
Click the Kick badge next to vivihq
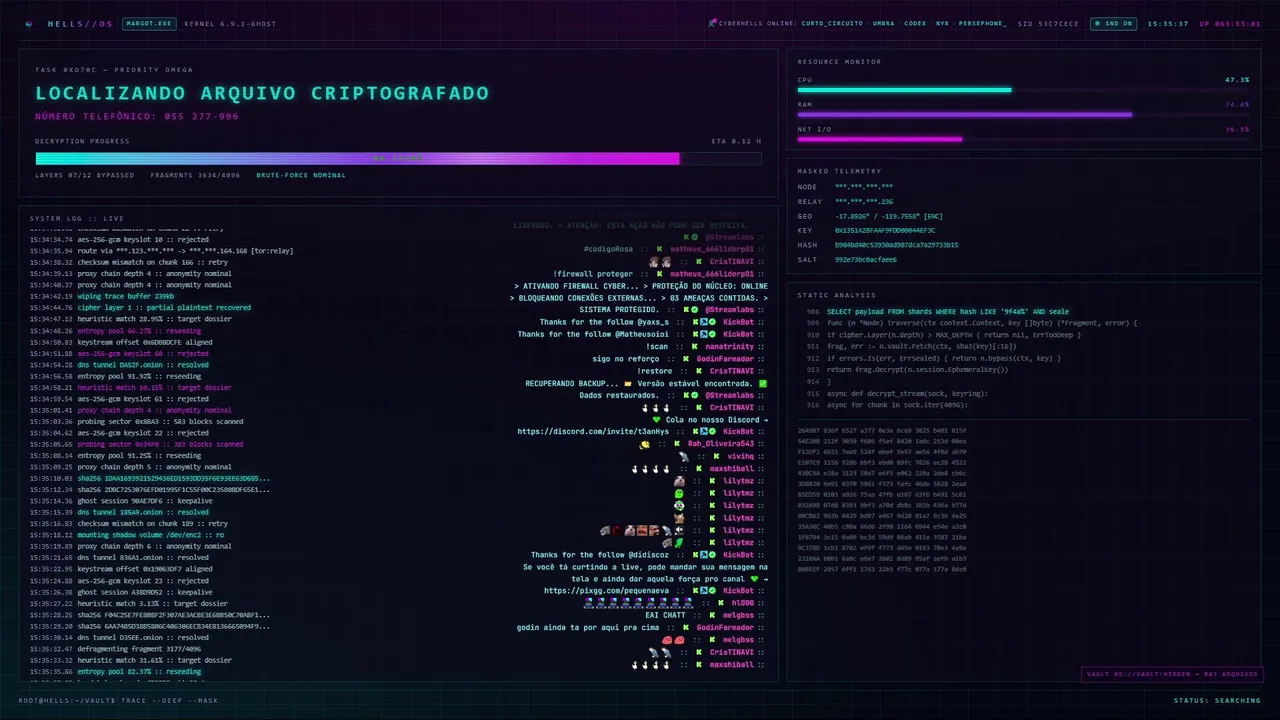[x=718, y=455]
